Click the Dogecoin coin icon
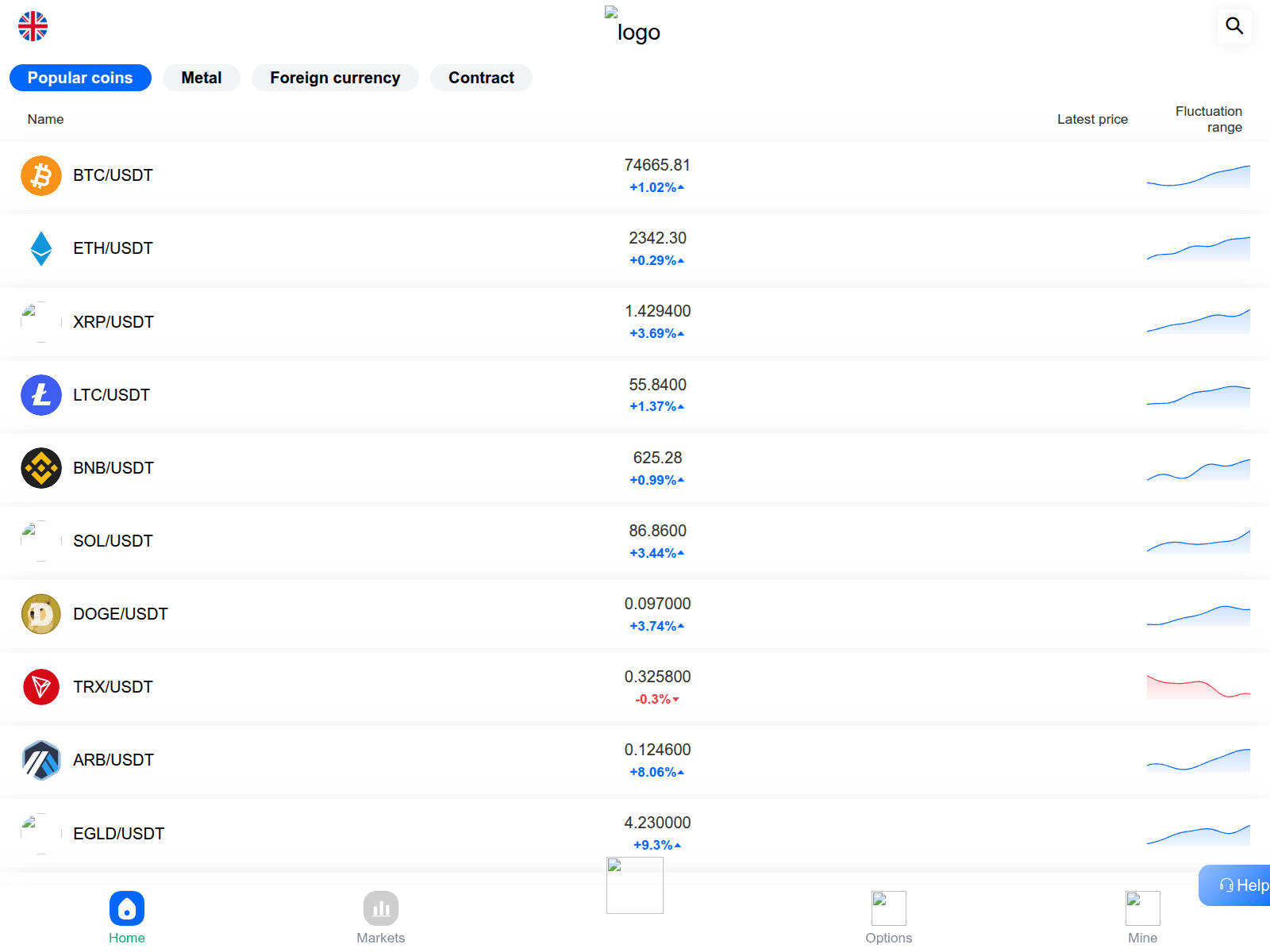This screenshot has width=1270, height=952. [41, 614]
